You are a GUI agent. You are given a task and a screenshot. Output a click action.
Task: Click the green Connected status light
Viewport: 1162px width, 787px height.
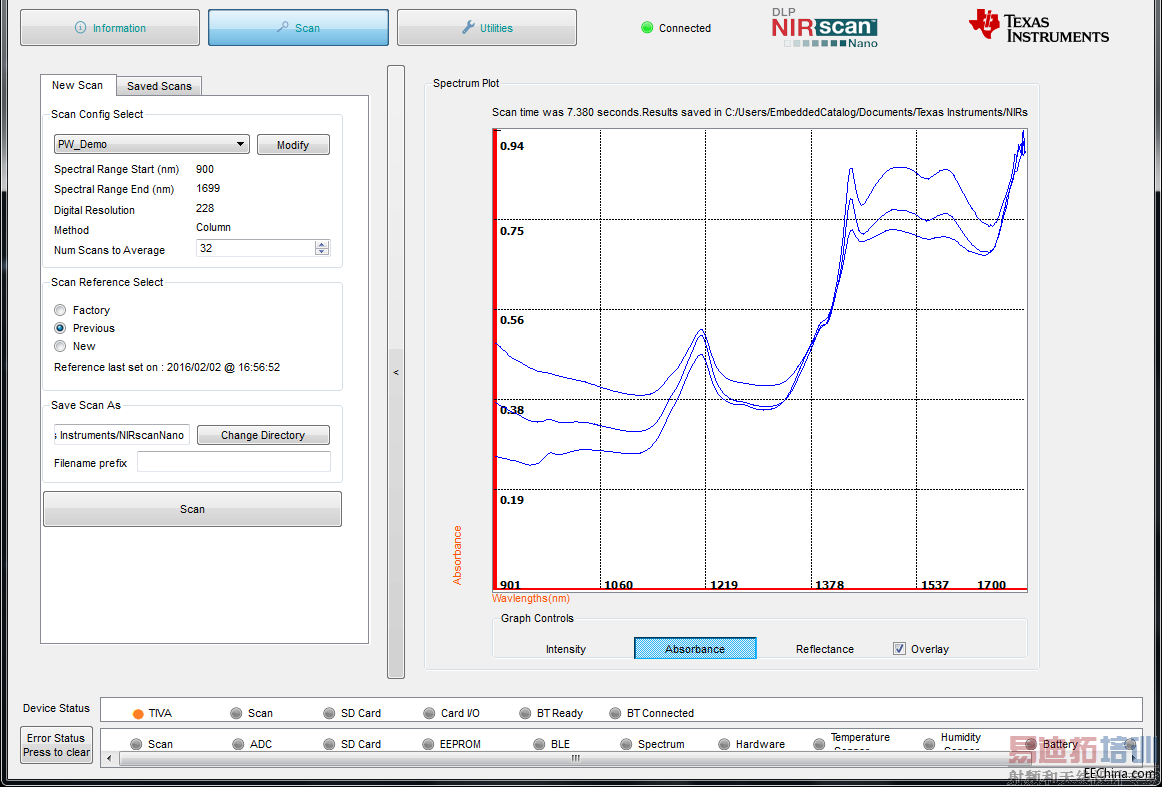[647, 27]
